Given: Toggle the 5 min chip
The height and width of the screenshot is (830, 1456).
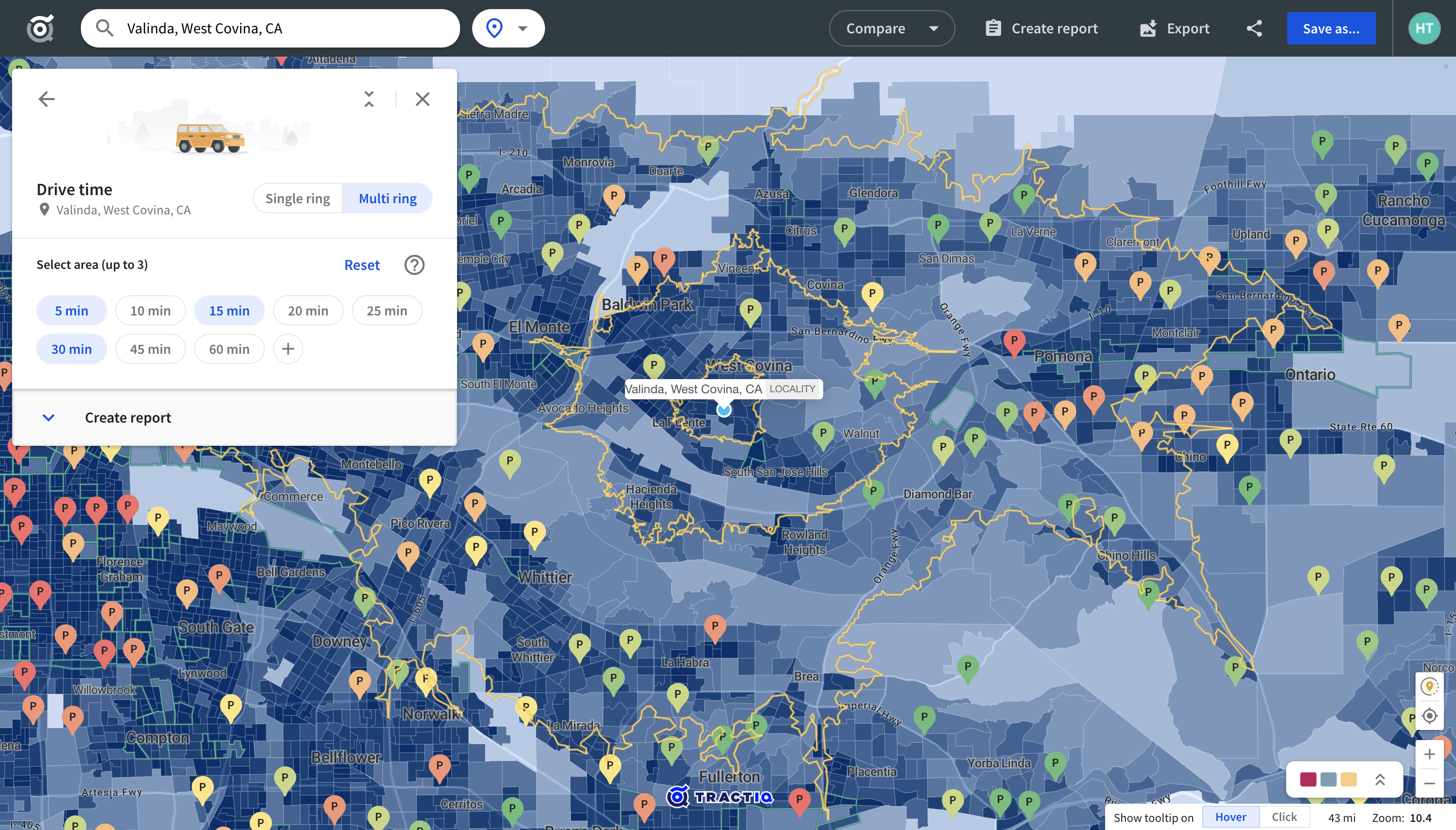Looking at the screenshot, I should point(72,311).
